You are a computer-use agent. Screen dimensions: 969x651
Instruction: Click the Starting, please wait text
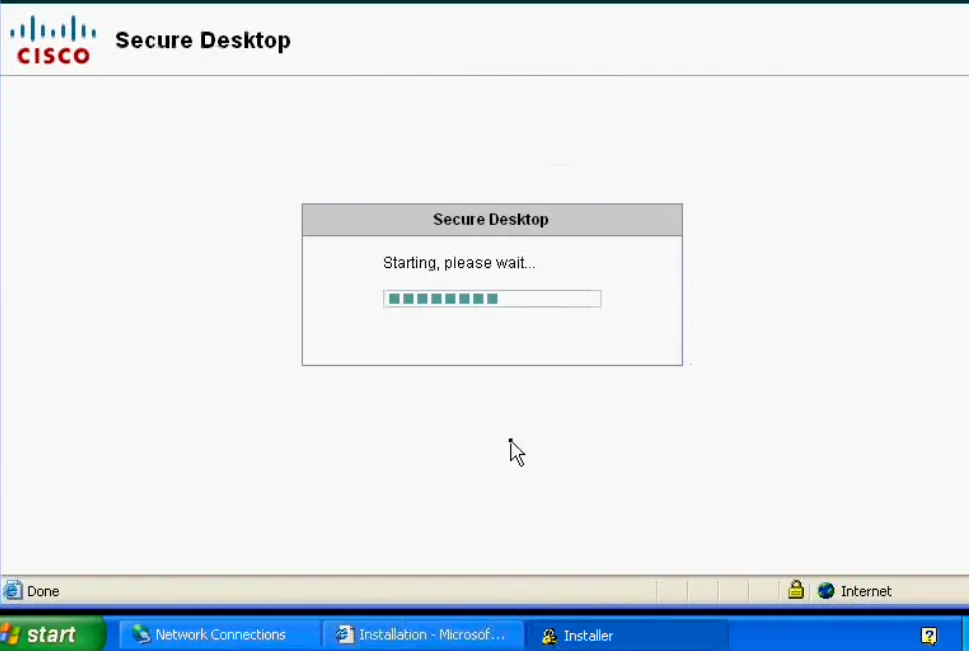point(459,263)
